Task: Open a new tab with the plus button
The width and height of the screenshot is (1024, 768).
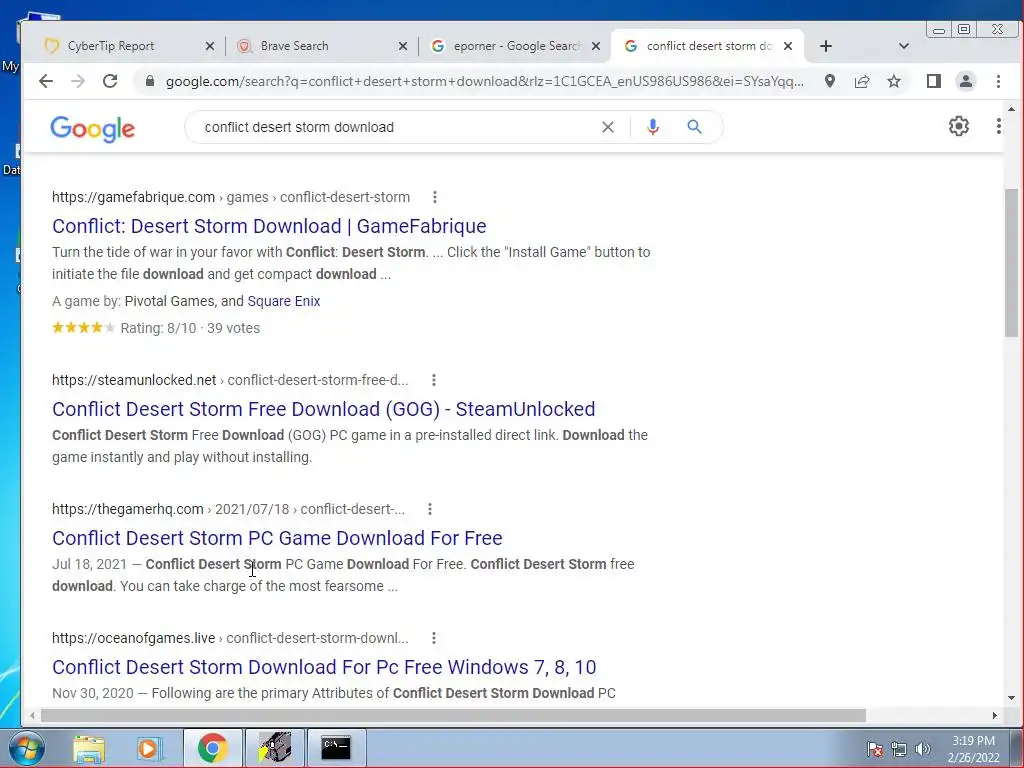Action: pyautogui.click(x=825, y=46)
